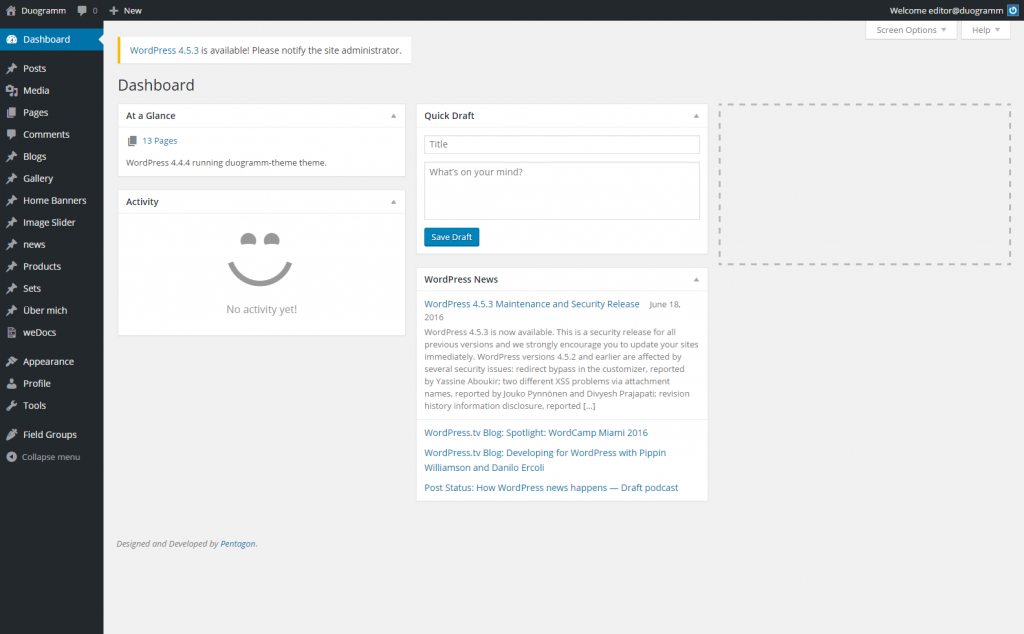Image resolution: width=1024 pixels, height=634 pixels.
Task: Collapse the Activity widget
Action: click(x=393, y=202)
